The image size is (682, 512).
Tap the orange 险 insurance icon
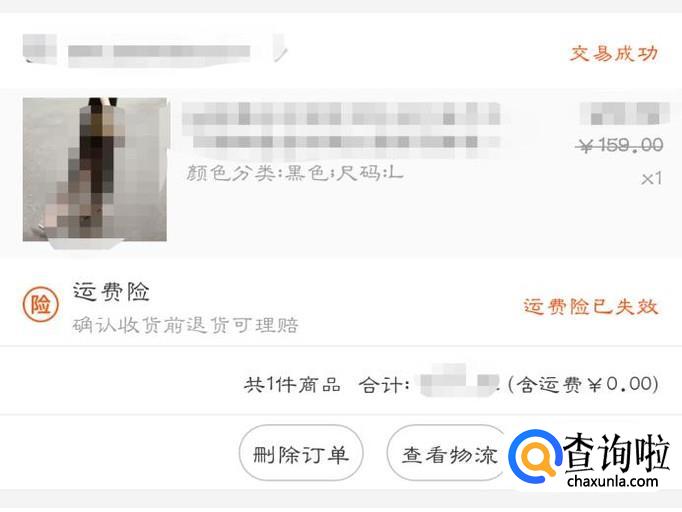pyautogui.click(x=40, y=305)
